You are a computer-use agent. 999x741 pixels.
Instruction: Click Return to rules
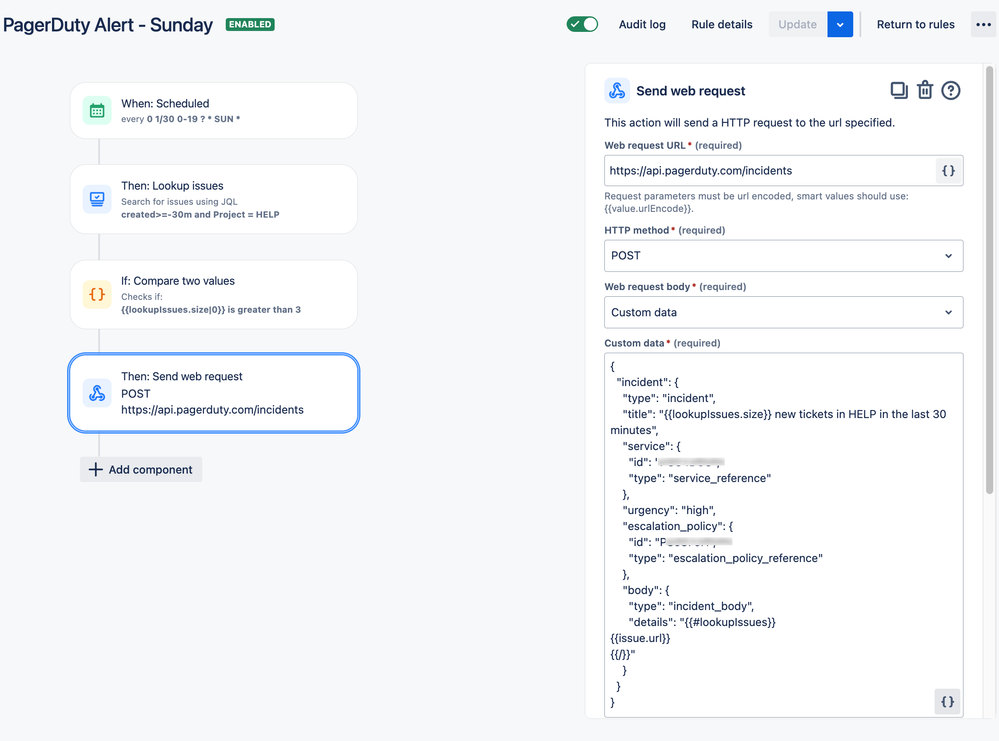point(915,24)
